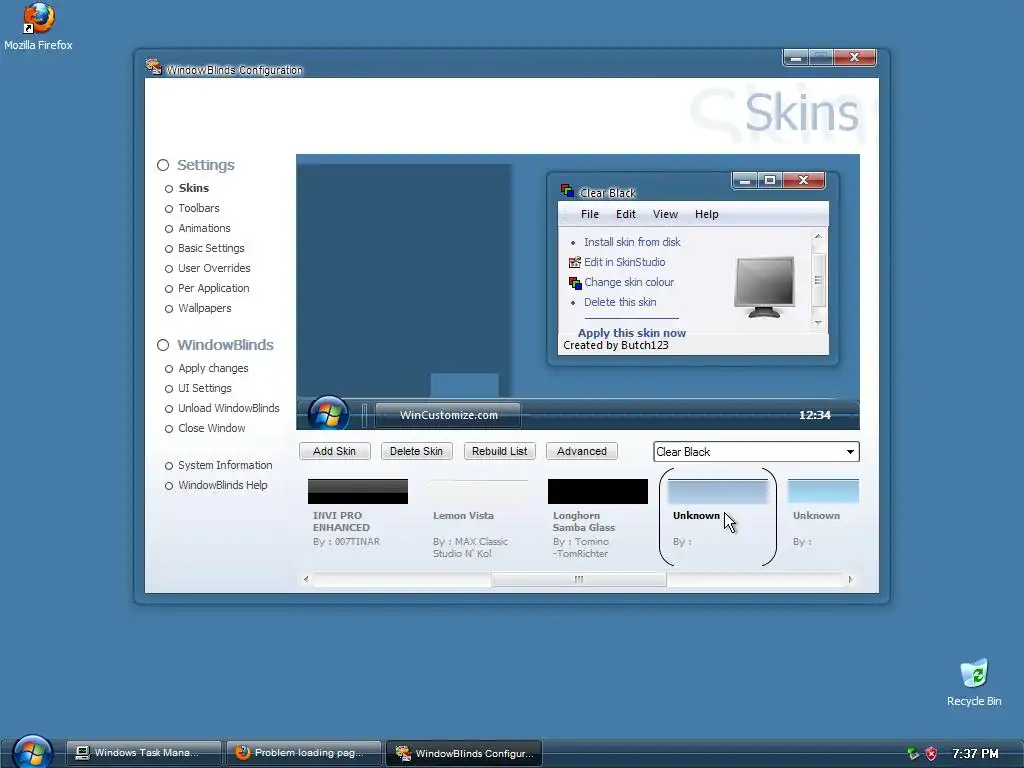This screenshot has width=1024, height=768.
Task: Maximize the Clear Black preview window
Action: point(770,180)
